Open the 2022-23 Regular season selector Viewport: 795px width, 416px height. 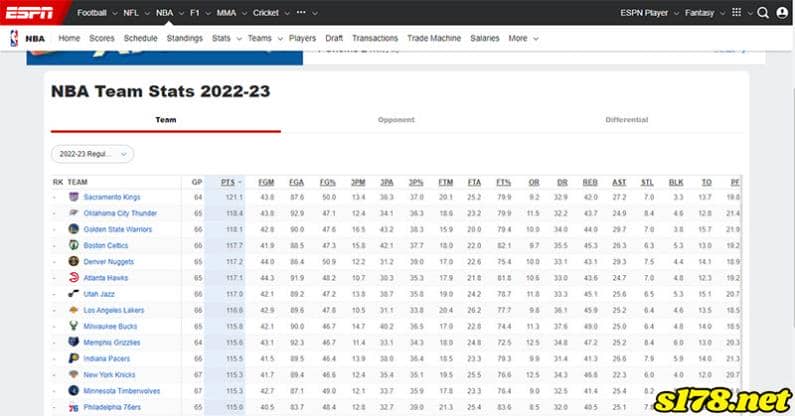pos(93,154)
